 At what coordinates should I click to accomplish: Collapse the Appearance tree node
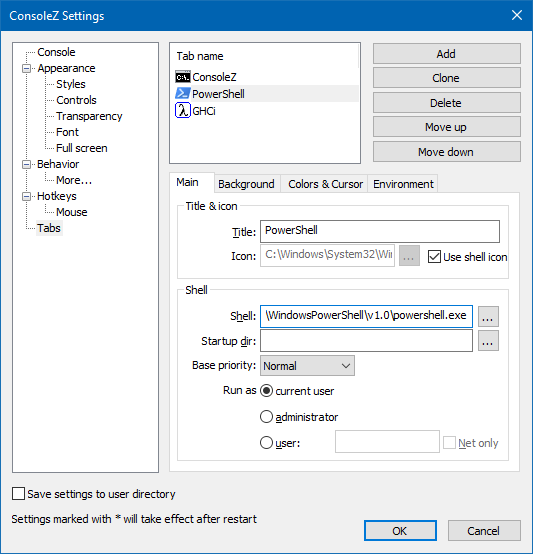[26, 68]
